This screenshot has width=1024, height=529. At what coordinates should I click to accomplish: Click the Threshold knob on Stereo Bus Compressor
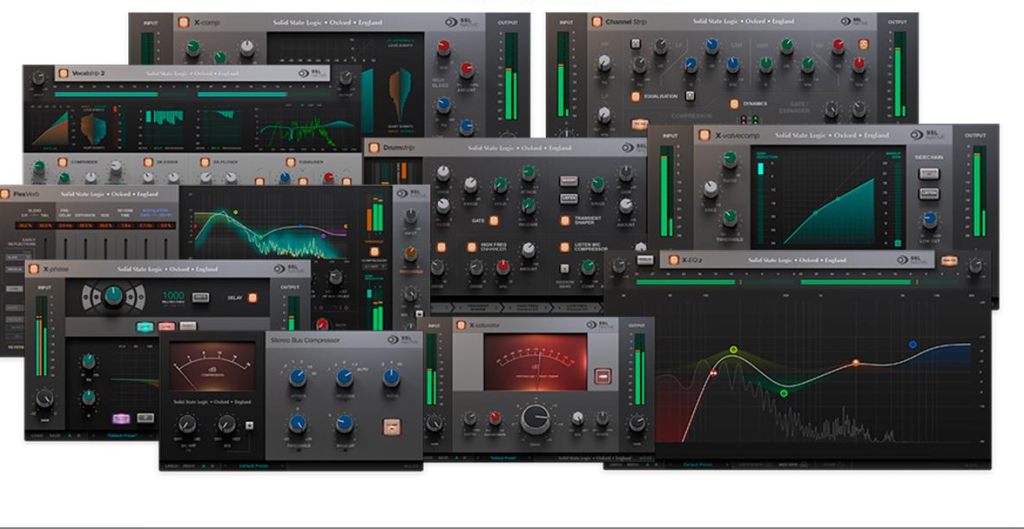coord(298,425)
